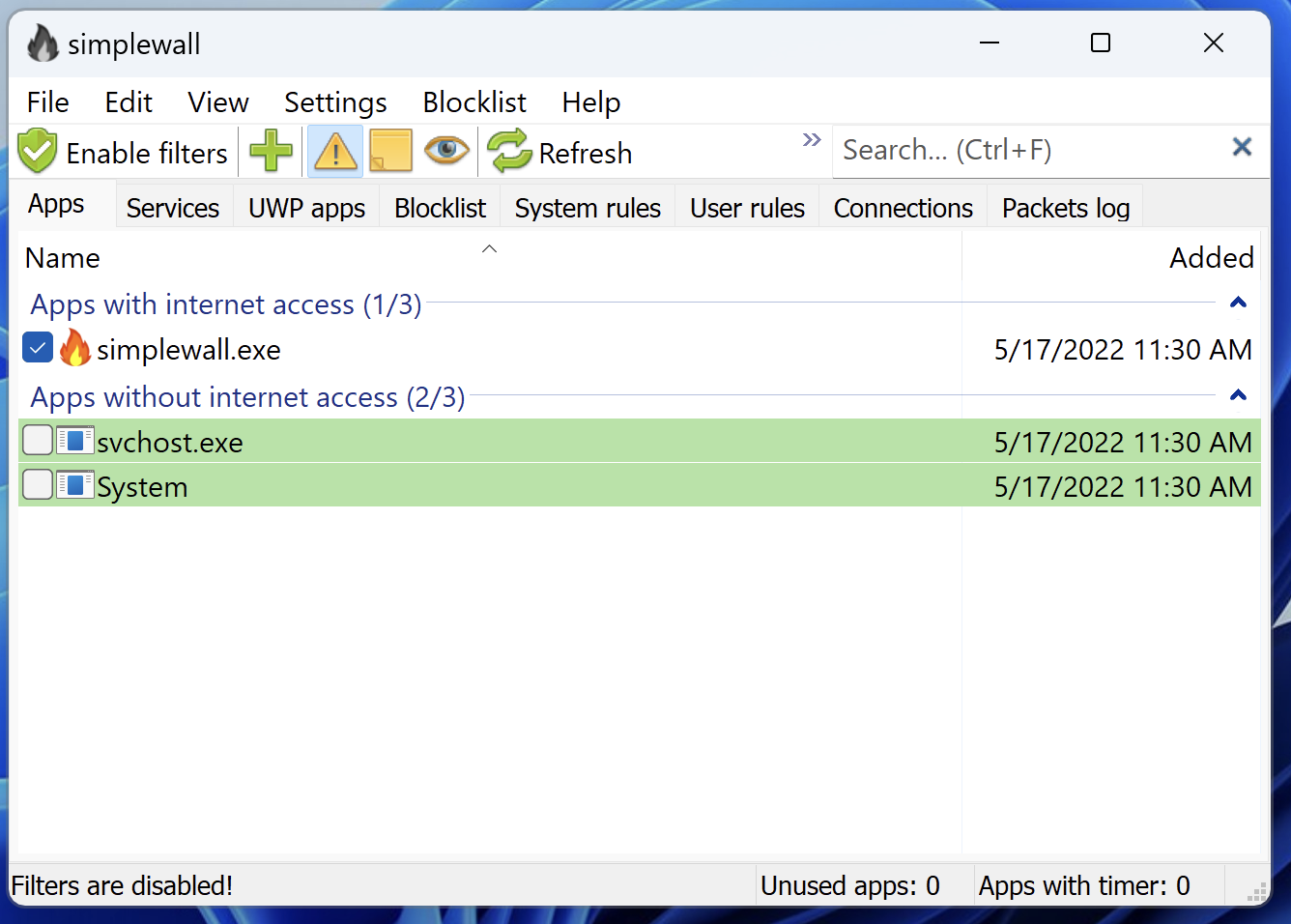The height and width of the screenshot is (924, 1291).
Task: Click the yellow warning notifications icon
Action: coord(334,152)
